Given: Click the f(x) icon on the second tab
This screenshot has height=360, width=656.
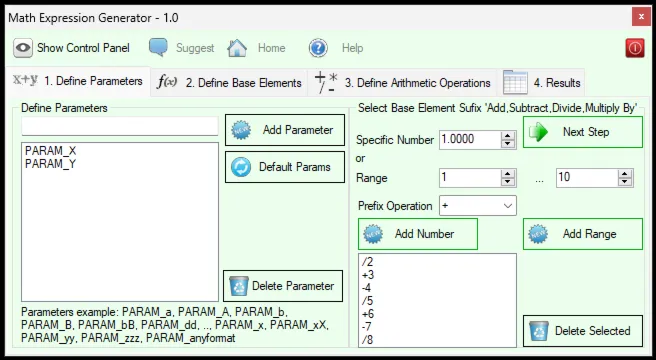Looking at the screenshot, I should (167, 81).
